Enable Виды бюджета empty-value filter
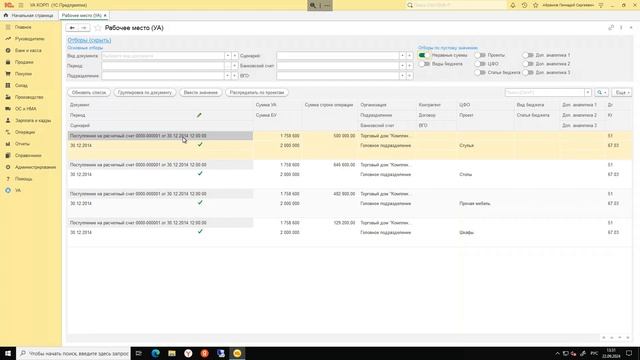Screen dimensions: 640x360 tap(424, 64)
